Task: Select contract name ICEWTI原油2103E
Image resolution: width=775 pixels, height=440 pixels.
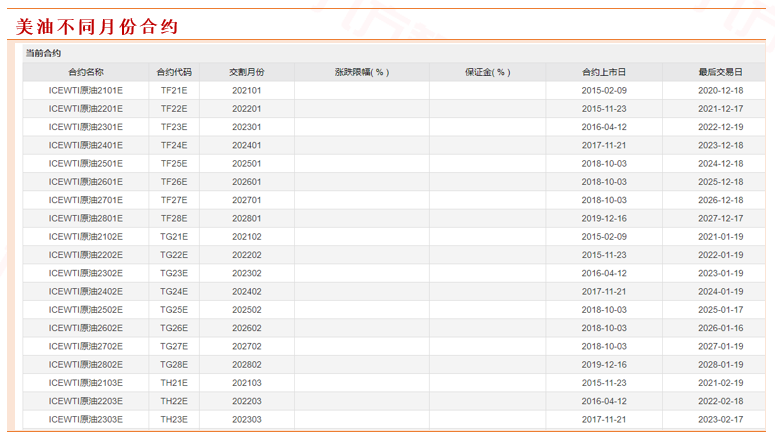Action: pyautogui.click(x=86, y=383)
